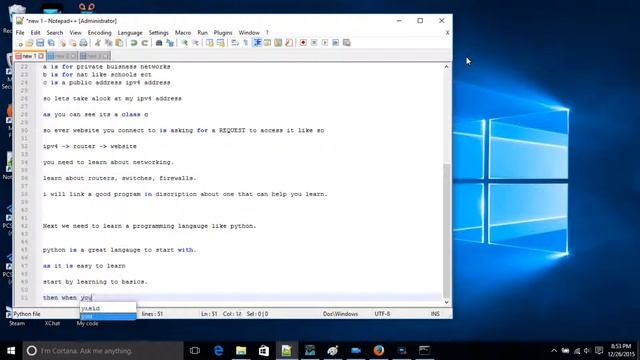Launch Firefox from the taskbar
The height and width of the screenshot is (360, 640).
pos(379,351)
